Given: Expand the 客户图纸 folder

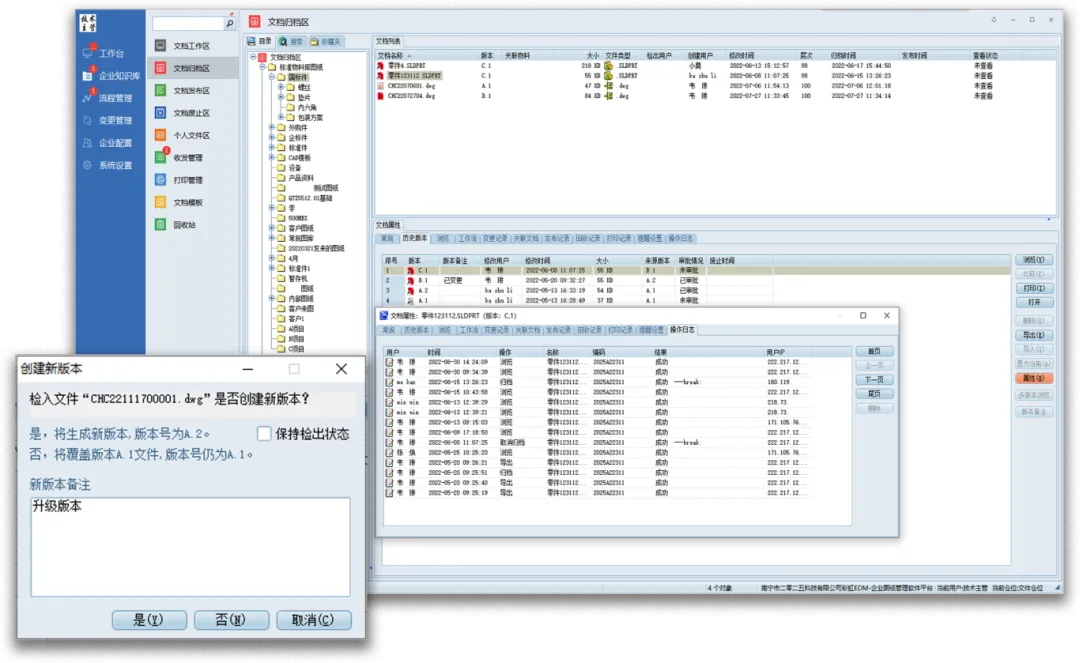Looking at the screenshot, I should point(272,228).
